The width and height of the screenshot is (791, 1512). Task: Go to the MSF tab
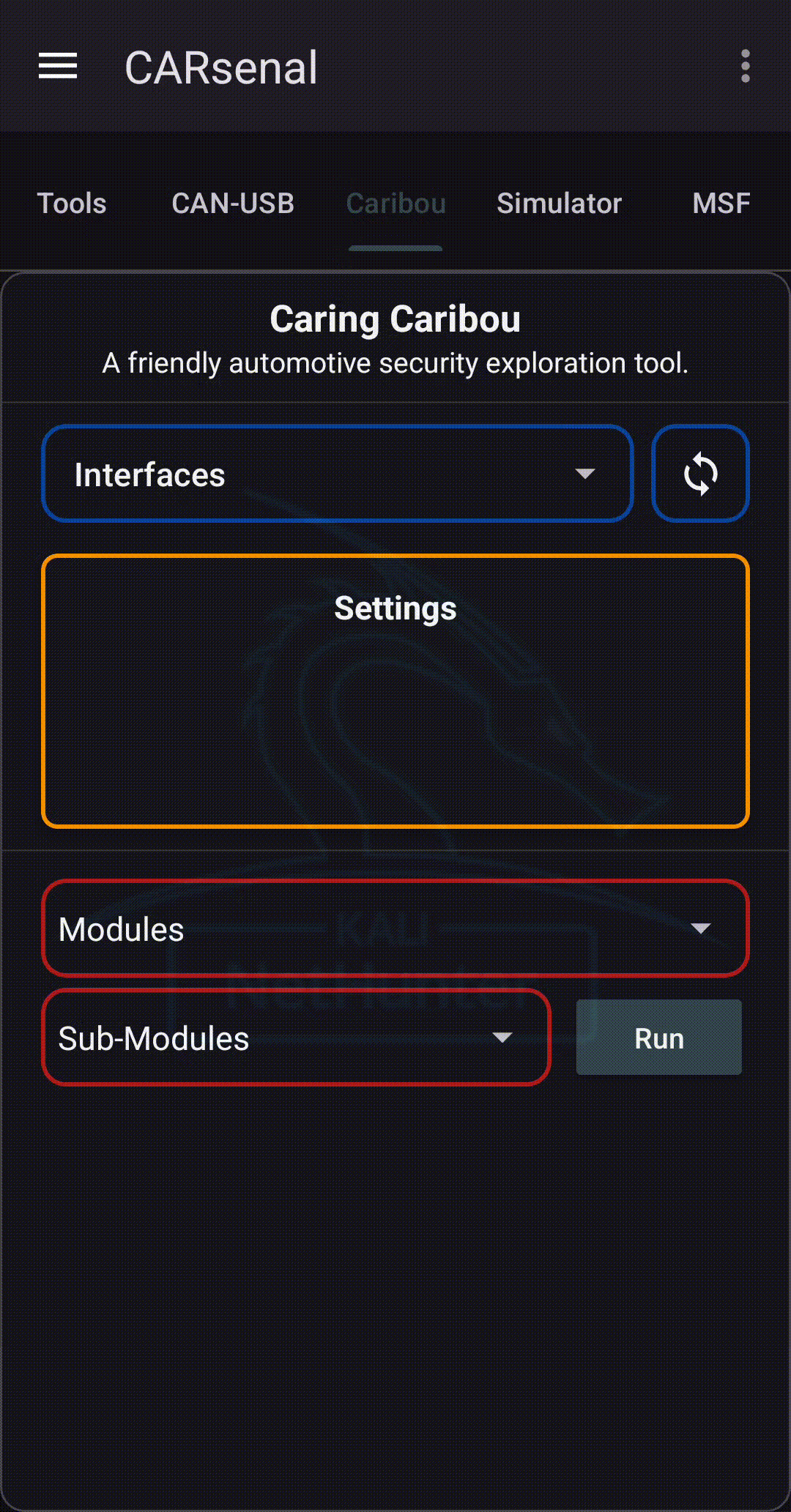click(721, 204)
